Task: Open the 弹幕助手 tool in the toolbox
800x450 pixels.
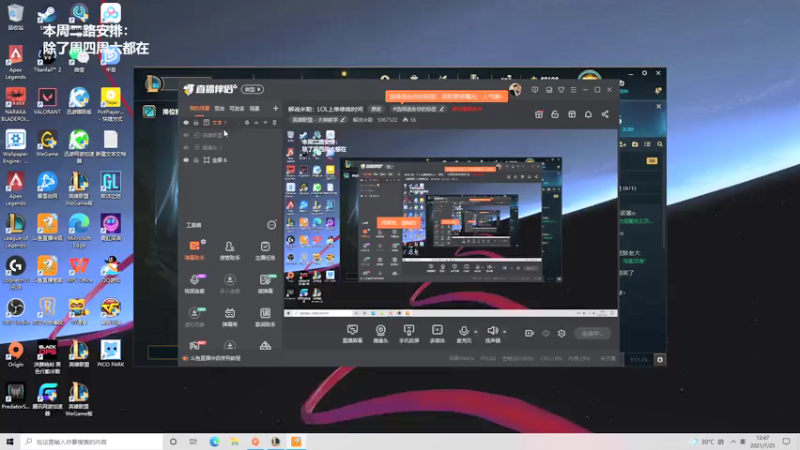Action: [x=194, y=251]
